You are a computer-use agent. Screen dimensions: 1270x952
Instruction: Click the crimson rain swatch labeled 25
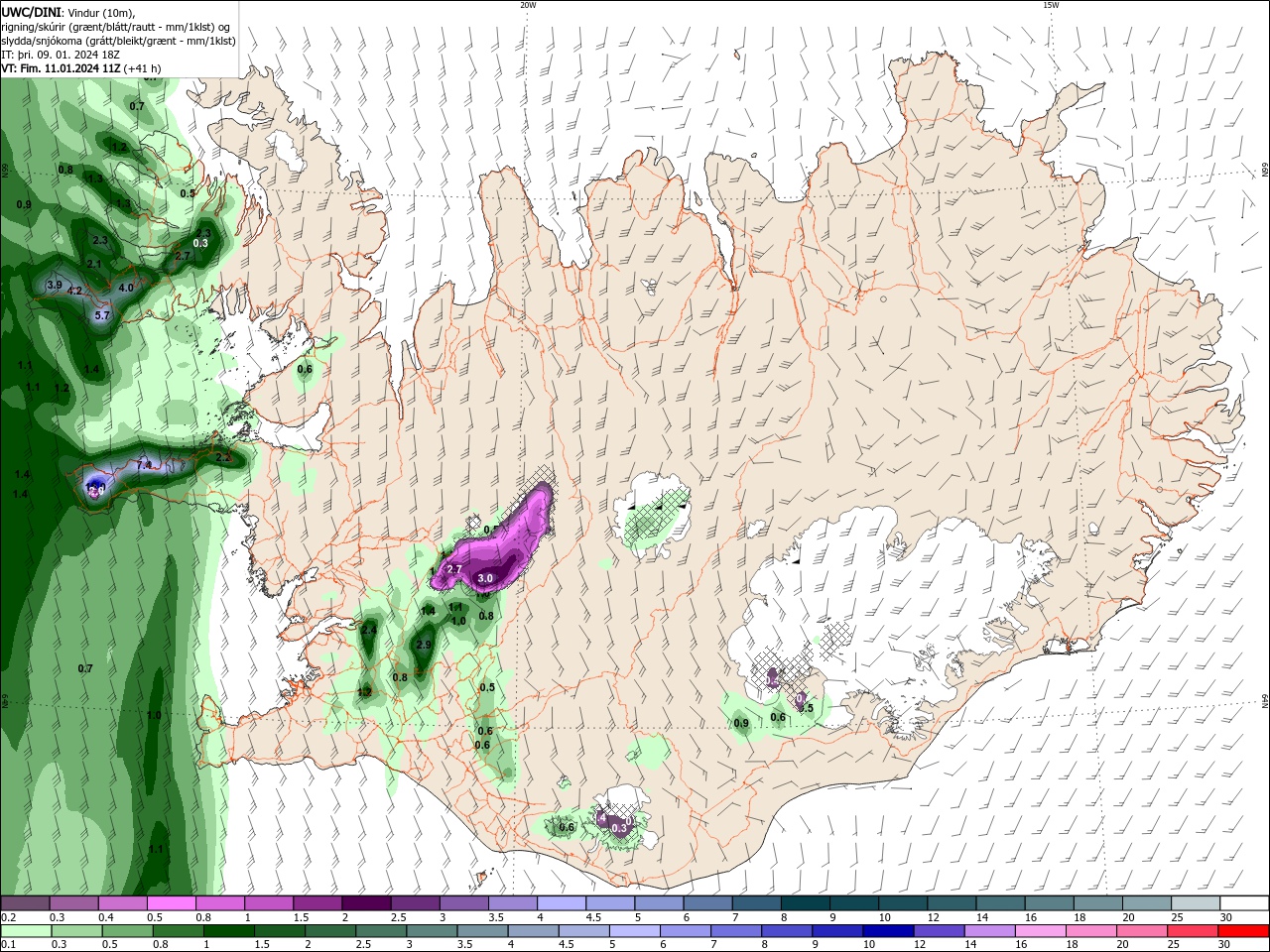(1194, 931)
